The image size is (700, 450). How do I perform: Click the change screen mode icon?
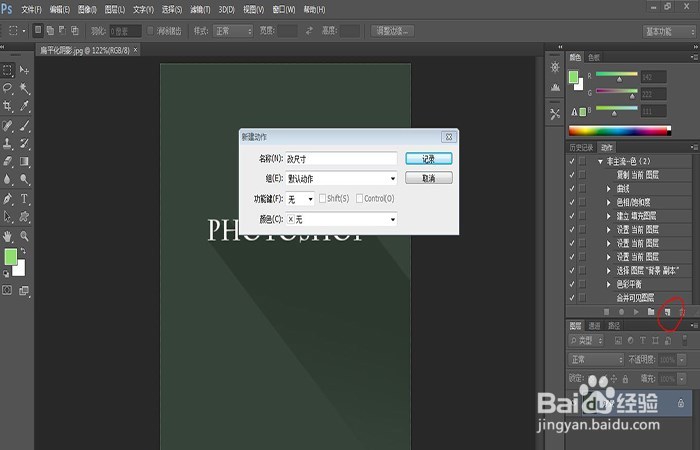click(x=24, y=291)
